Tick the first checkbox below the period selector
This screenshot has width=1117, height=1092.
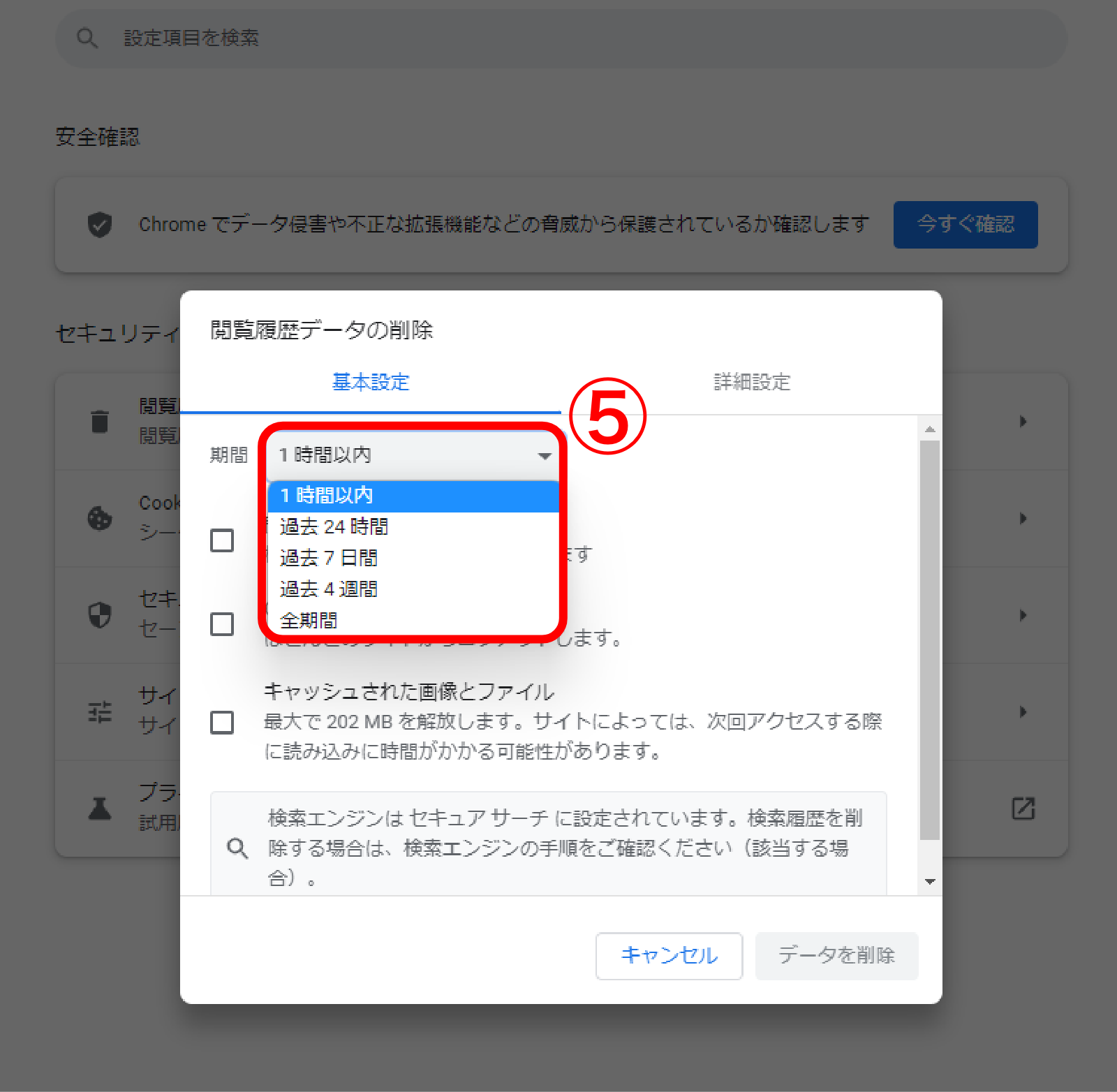tap(222, 540)
